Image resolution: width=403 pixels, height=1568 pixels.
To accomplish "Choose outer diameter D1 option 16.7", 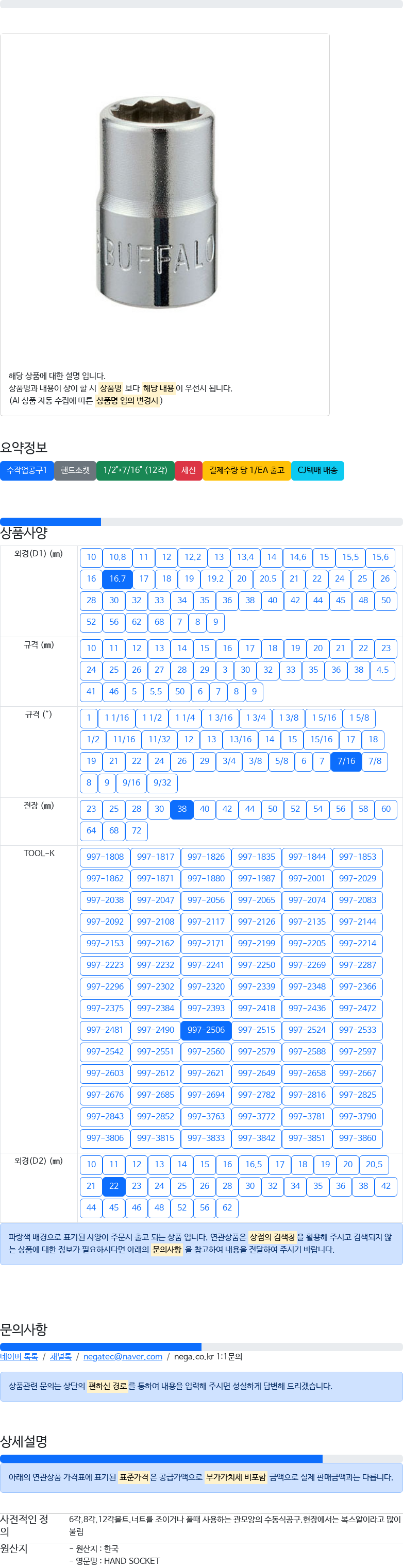I will [x=117, y=579].
